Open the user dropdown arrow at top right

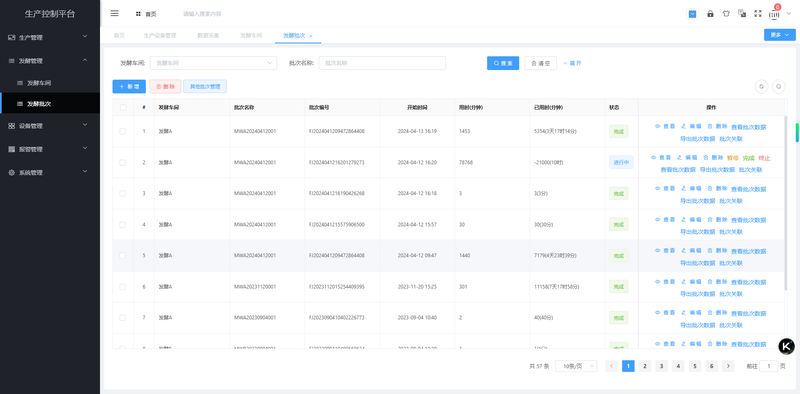[x=789, y=14]
